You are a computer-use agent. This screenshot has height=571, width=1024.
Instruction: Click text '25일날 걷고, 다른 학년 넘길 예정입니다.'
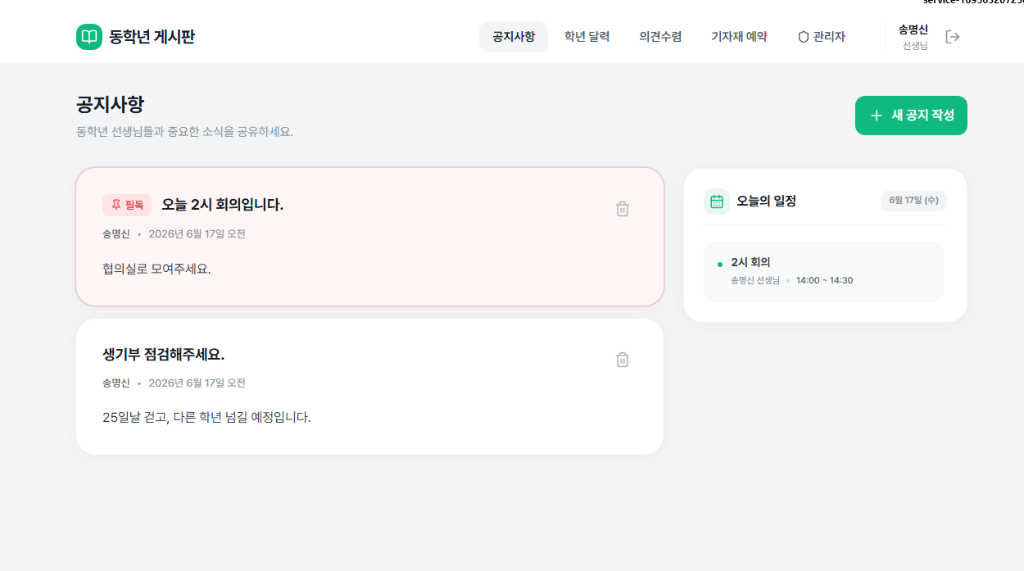click(206, 417)
